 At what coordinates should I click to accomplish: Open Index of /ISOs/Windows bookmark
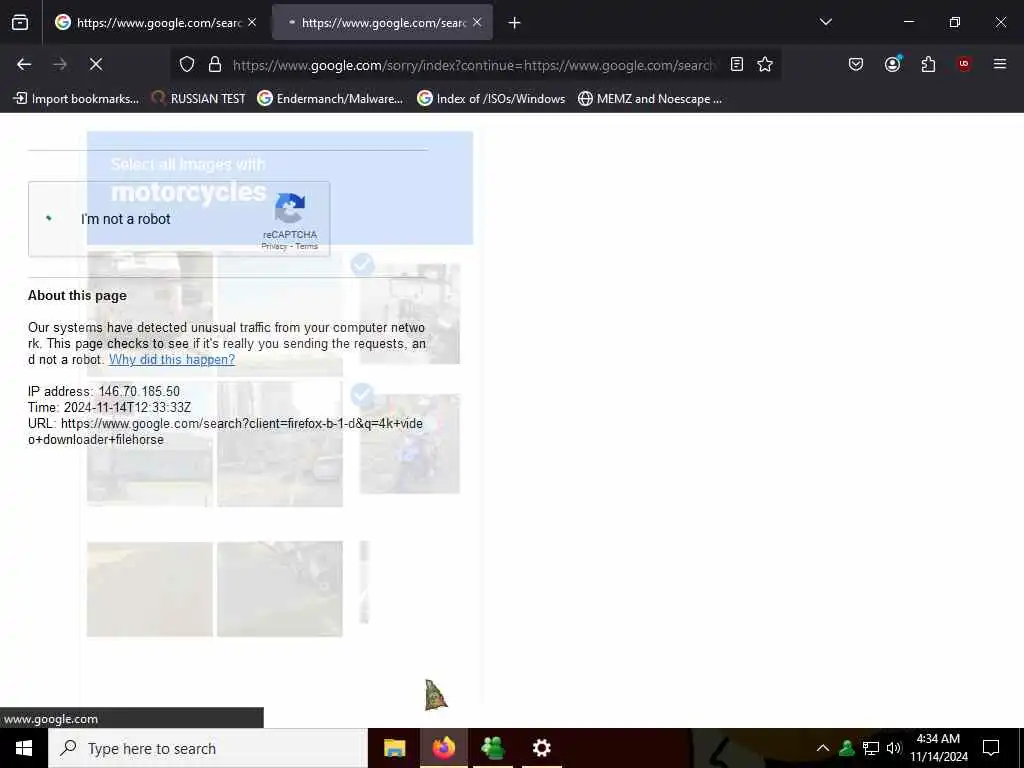click(491, 99)
